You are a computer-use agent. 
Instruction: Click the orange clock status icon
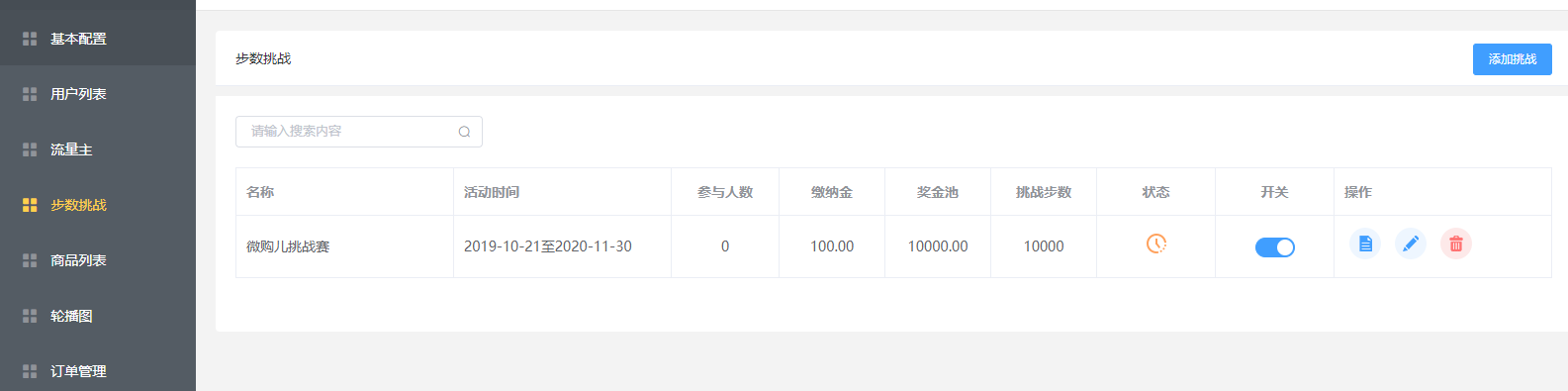(x=1155, y=244)
